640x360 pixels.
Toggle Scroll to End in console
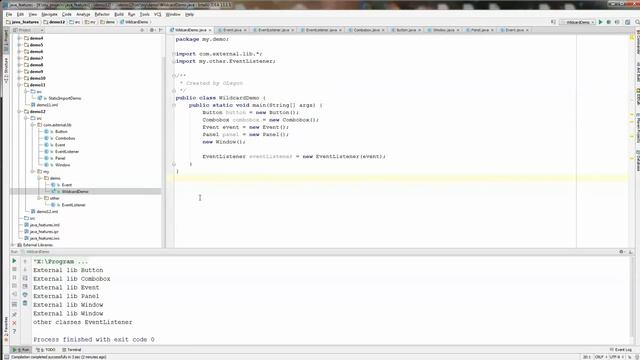point(25,286)
